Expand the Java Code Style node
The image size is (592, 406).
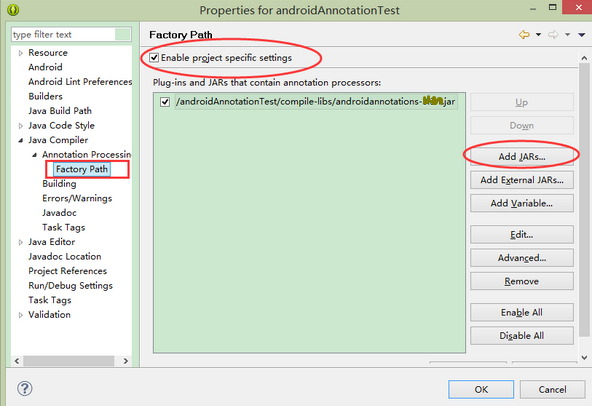pyautogui.click(x=21, y=126)
